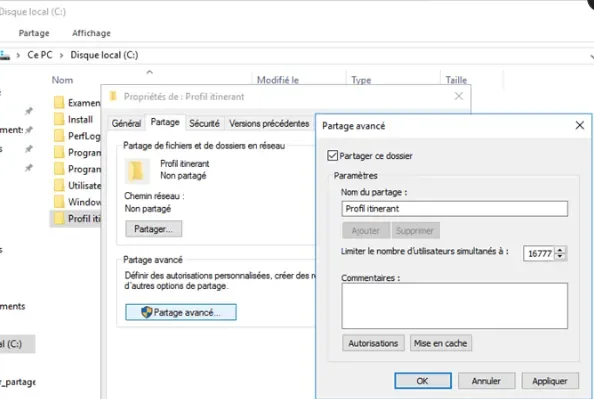594x399 pixels.
Task: Select the Utilisateurs folder icon
Action: pos(59,185)
